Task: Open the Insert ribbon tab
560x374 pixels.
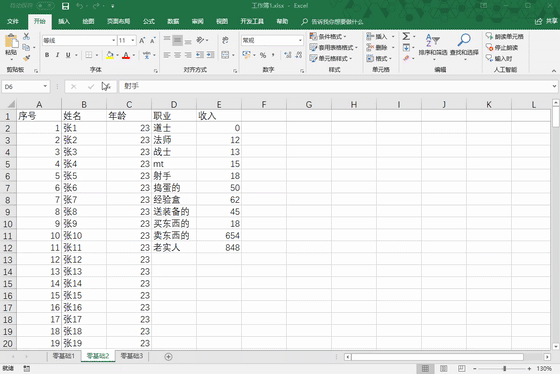Action: tap(64, 21)
